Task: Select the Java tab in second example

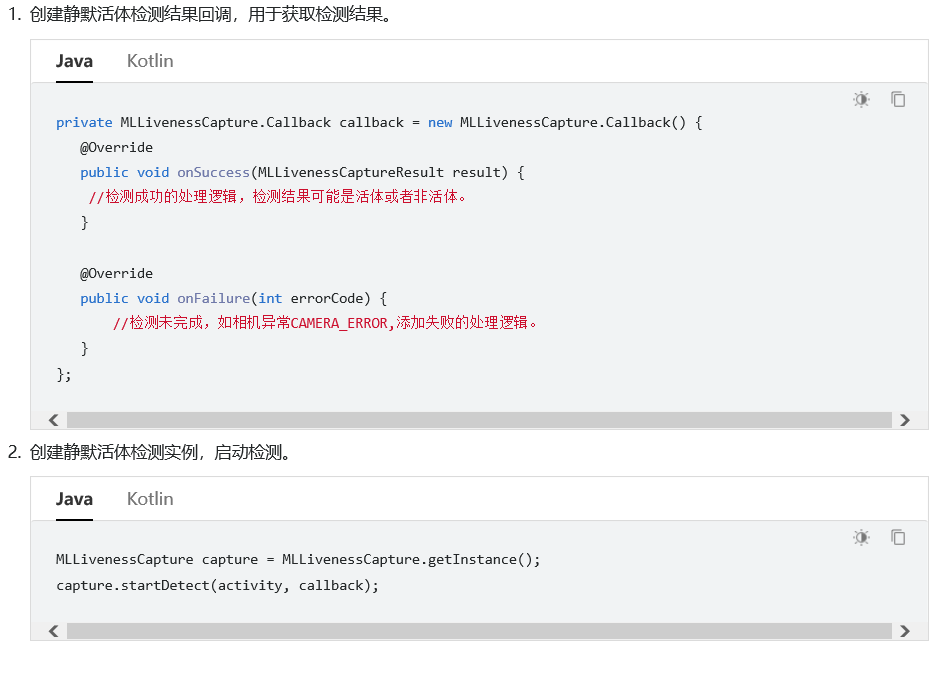Action: click(x=74, y=499)
